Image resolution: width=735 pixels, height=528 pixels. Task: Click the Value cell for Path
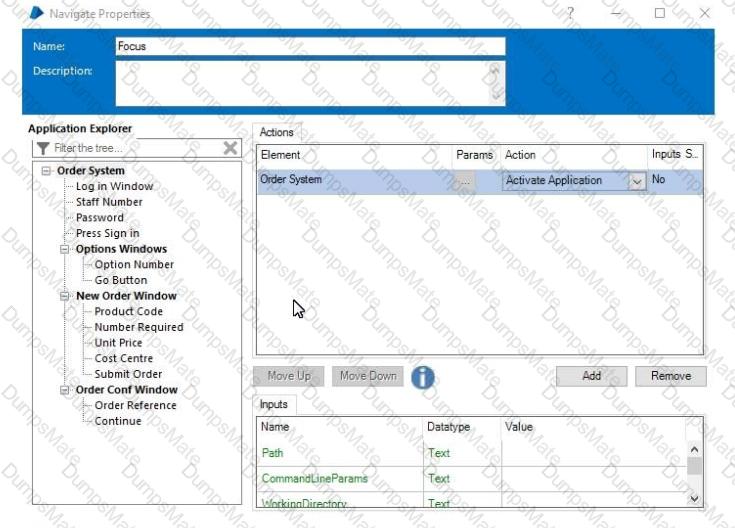[x=593, y=453]
